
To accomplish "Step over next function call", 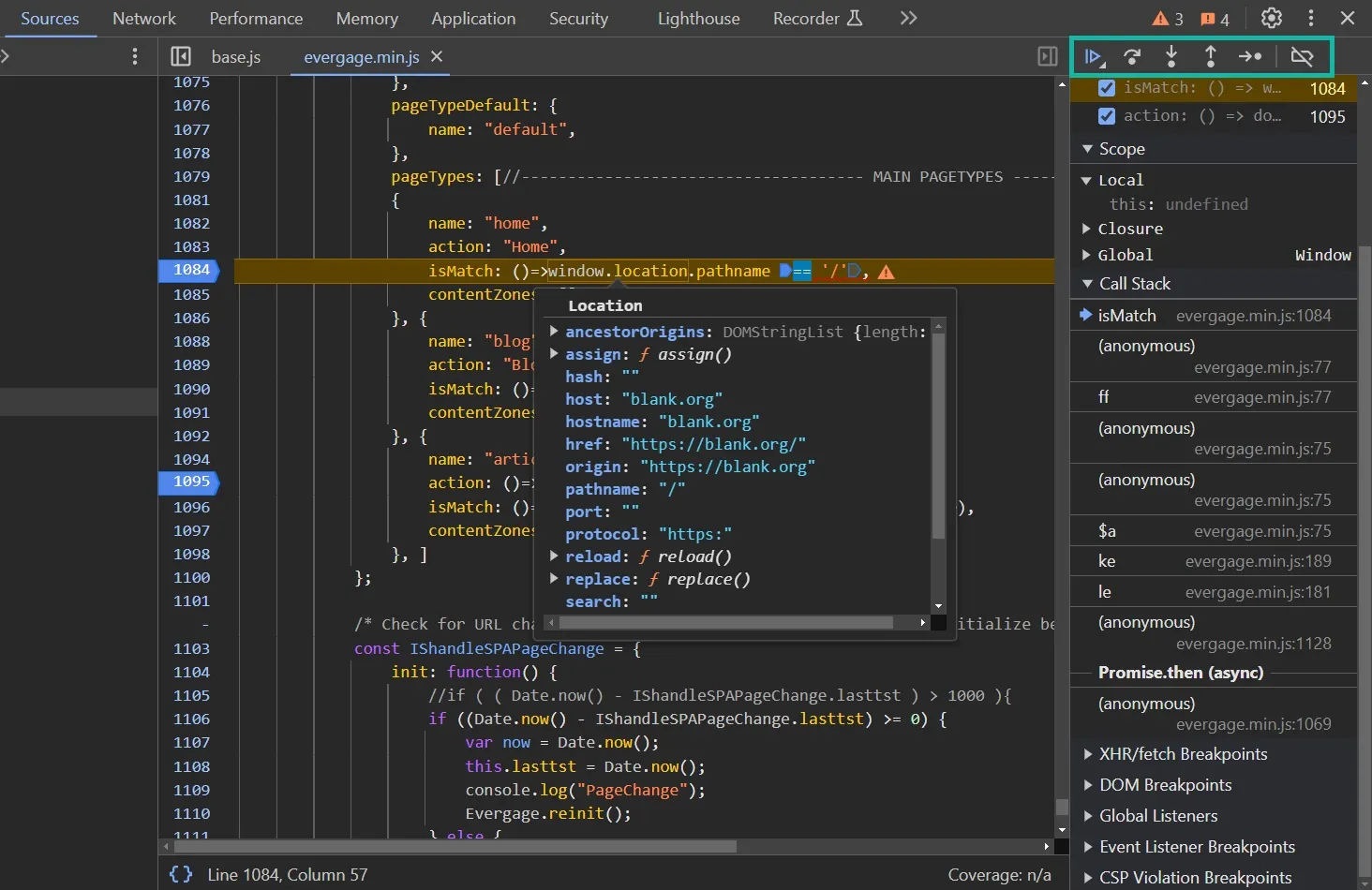I will 1132,57.
